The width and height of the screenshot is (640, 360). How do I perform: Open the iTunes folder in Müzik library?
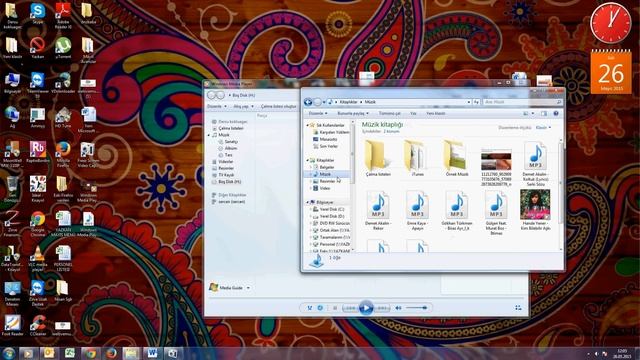point(417,158)
